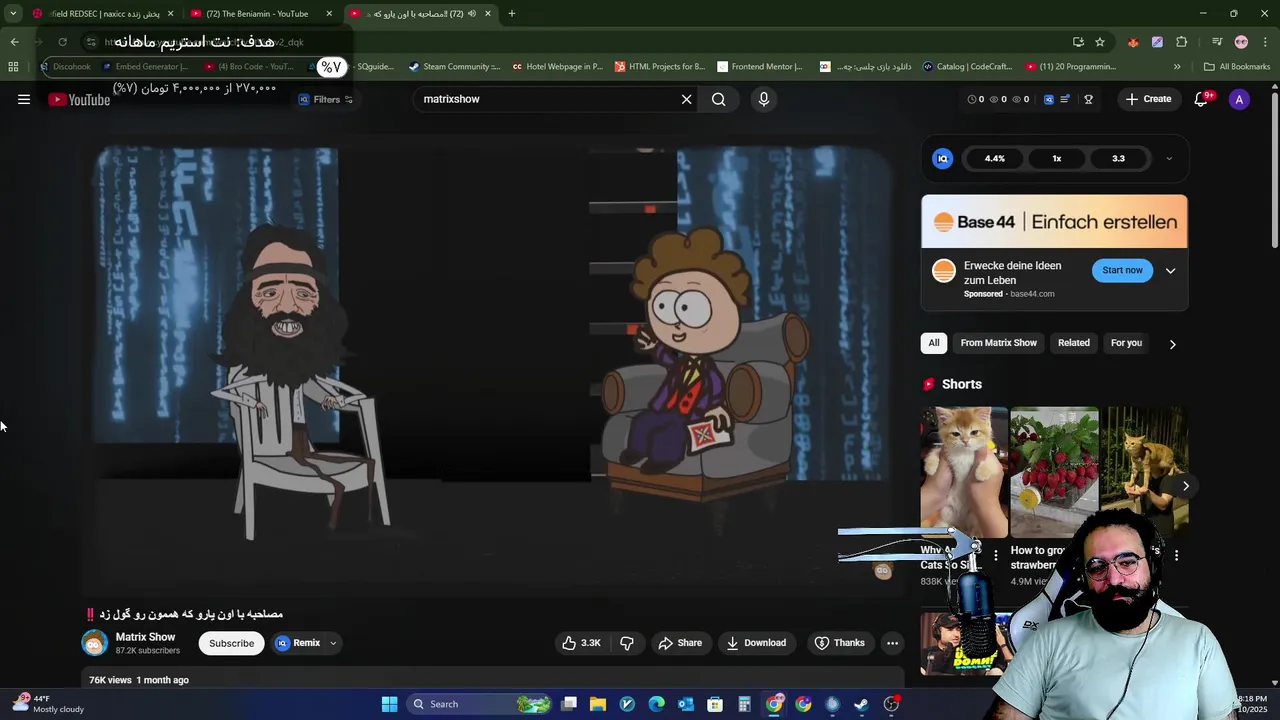Open the Chrome apps grid shortcut
Viewport: 1280px width, 720px height.
tap(13, 67)
